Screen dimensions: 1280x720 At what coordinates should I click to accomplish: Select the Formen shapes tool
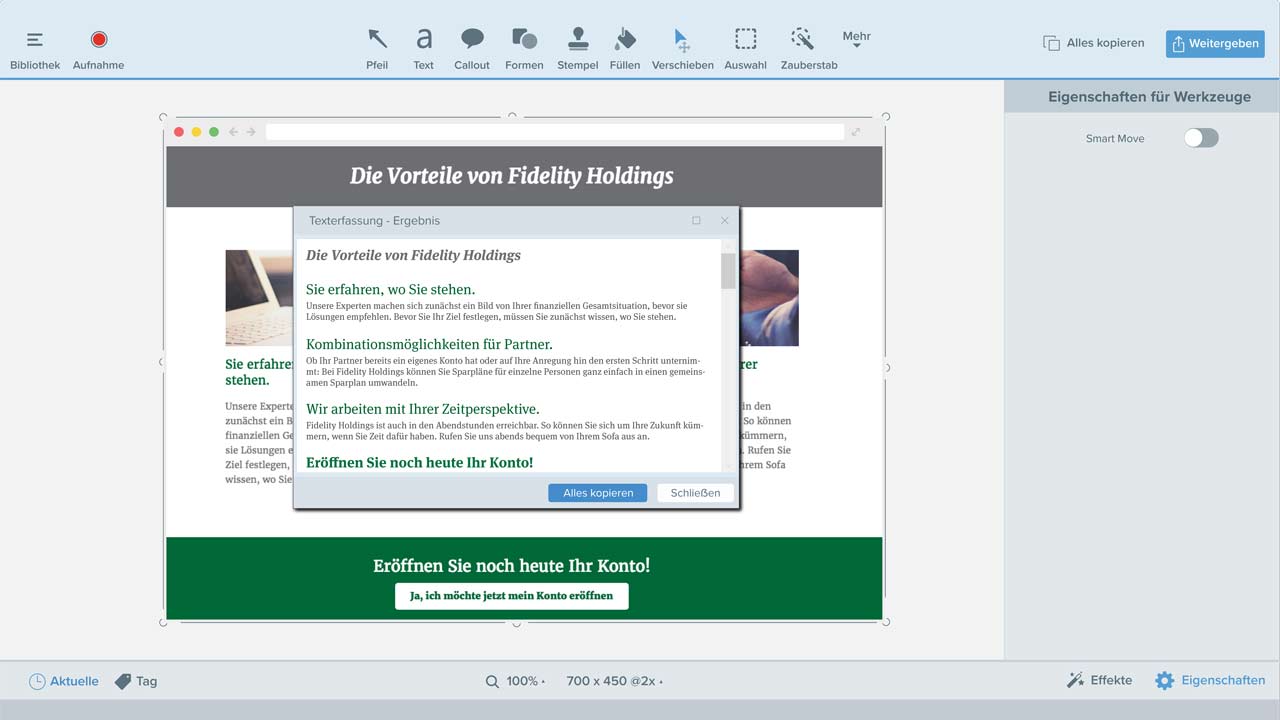pos(524,47)
